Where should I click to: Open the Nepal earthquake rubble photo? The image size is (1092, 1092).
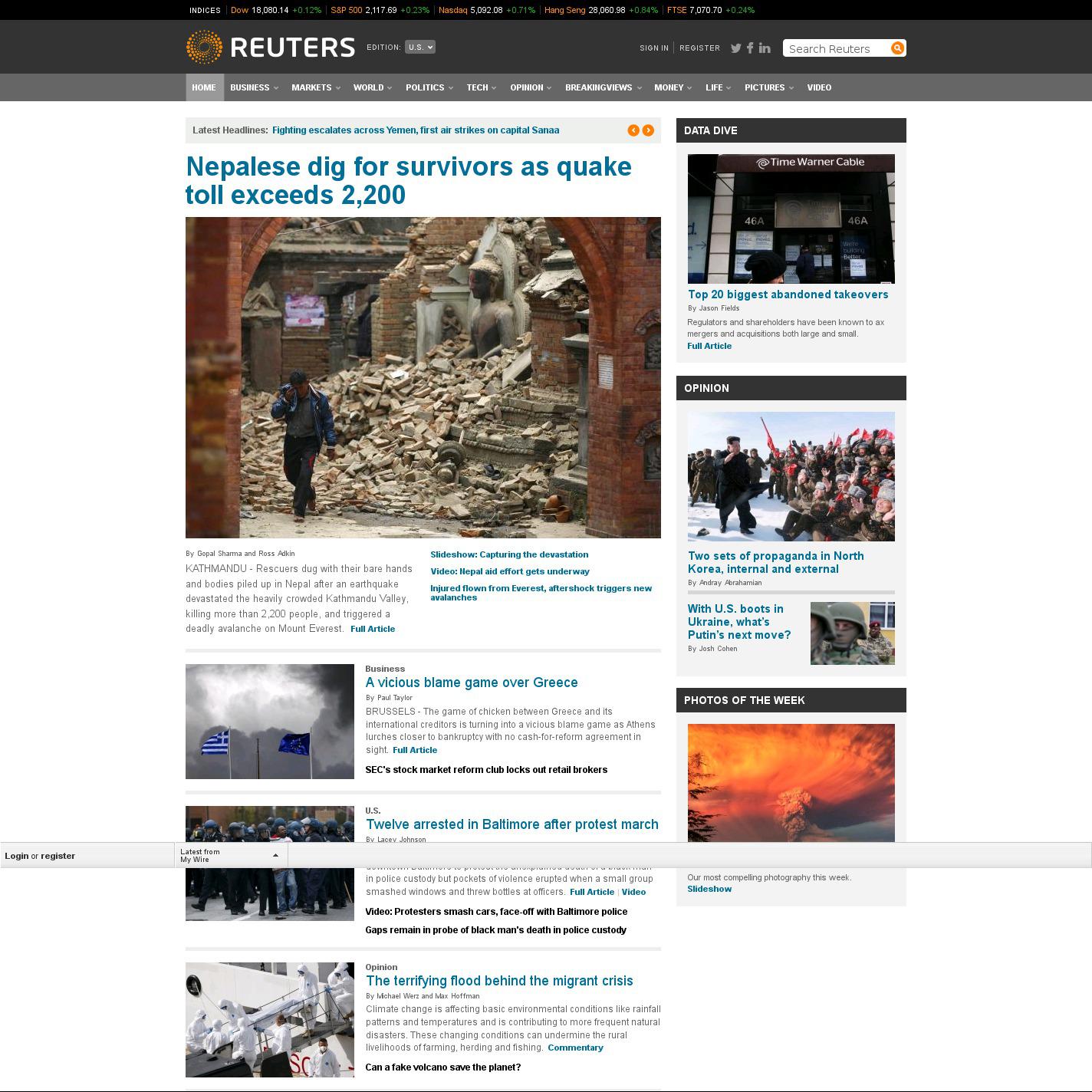click(x=423, y=377)
